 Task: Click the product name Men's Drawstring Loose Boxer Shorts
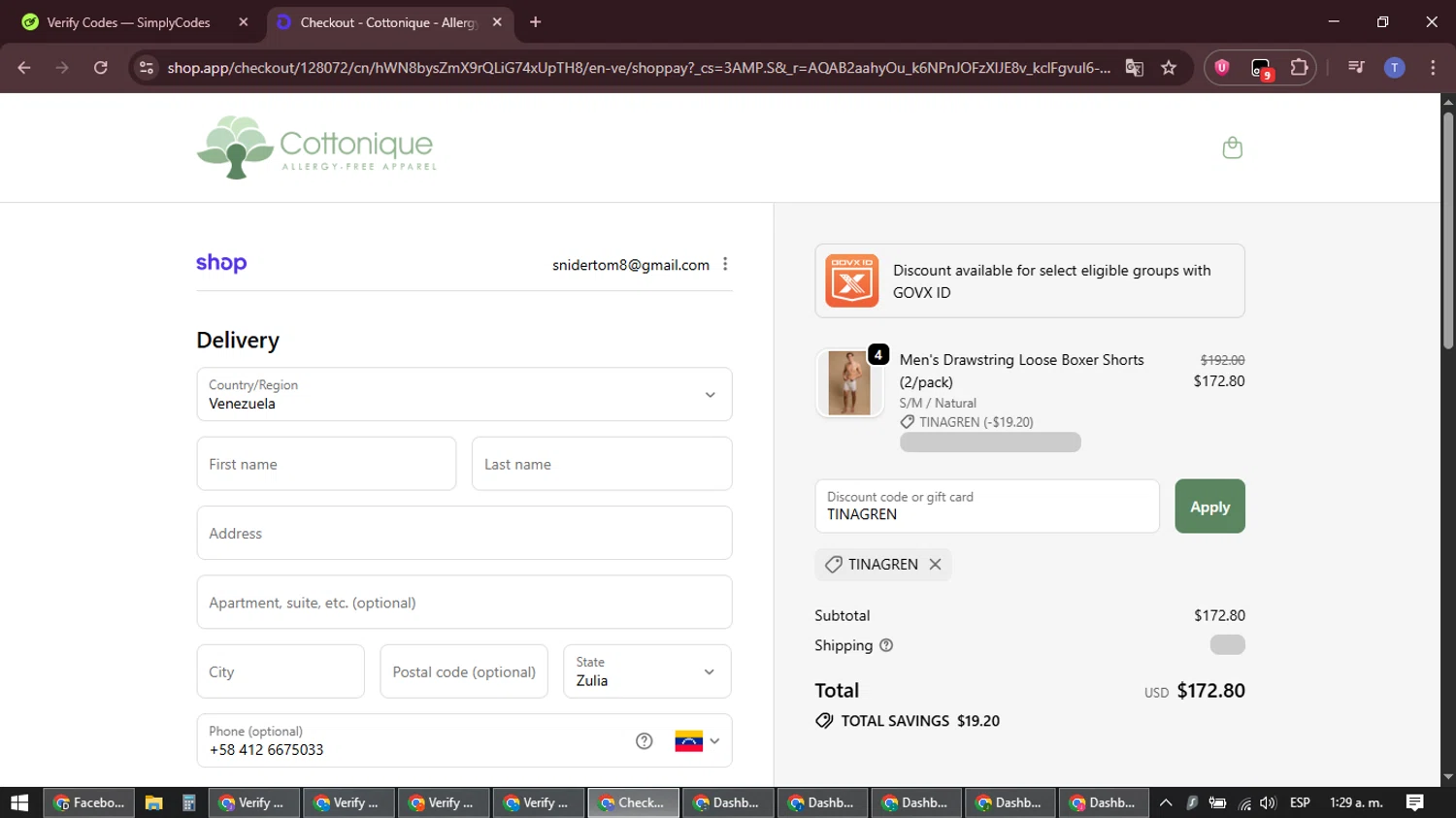click(x=1021, y=371)
